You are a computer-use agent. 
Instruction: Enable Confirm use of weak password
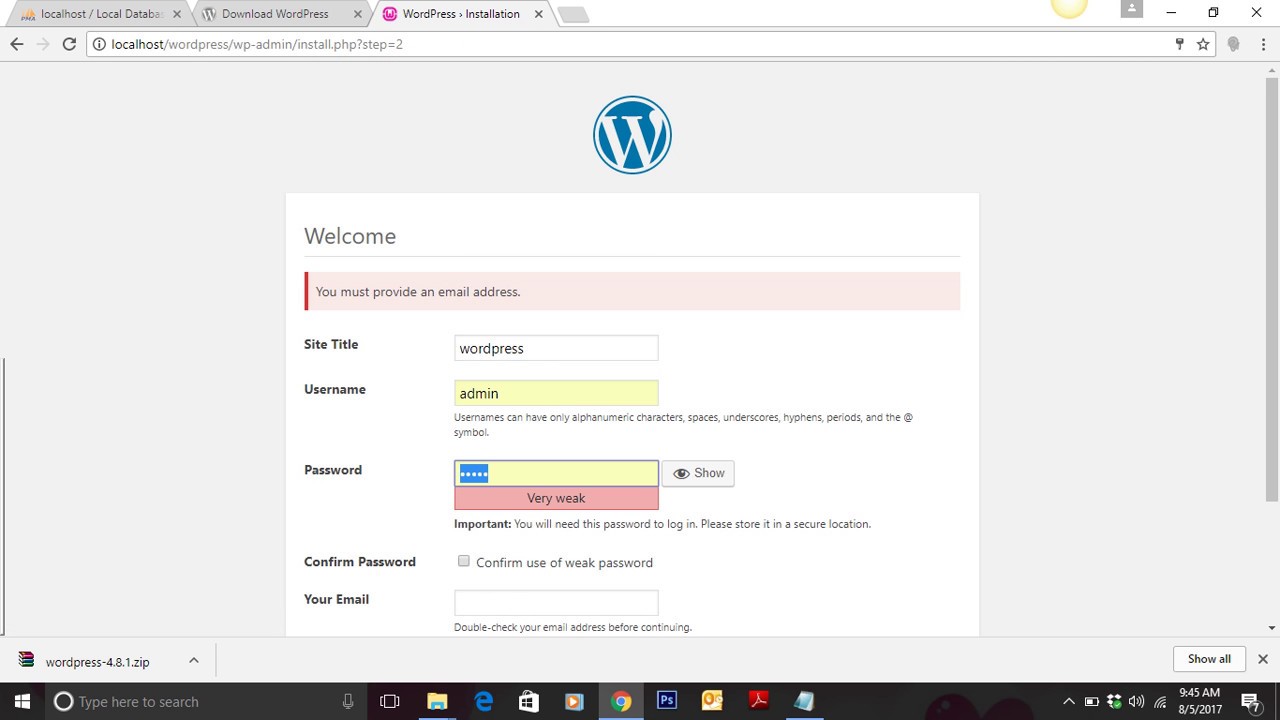pyautogui.click(x=464, y=561)
